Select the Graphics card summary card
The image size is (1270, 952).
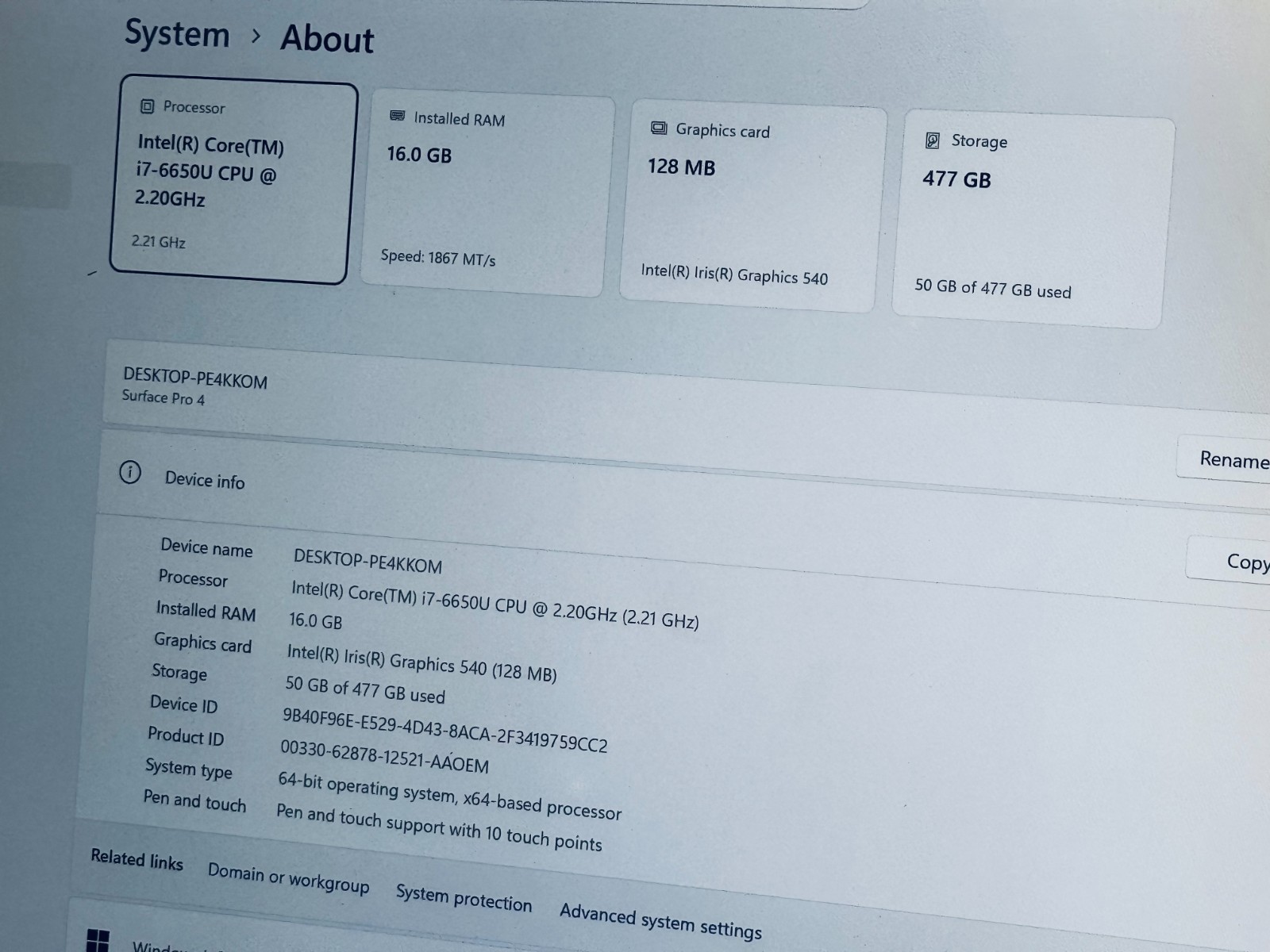752,206
